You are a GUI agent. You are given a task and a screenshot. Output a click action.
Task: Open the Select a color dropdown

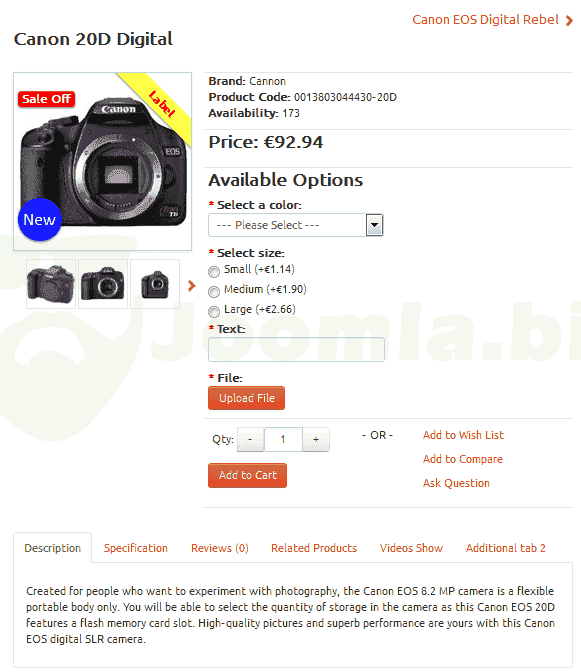pyautogui.click(x=296, y=225)
